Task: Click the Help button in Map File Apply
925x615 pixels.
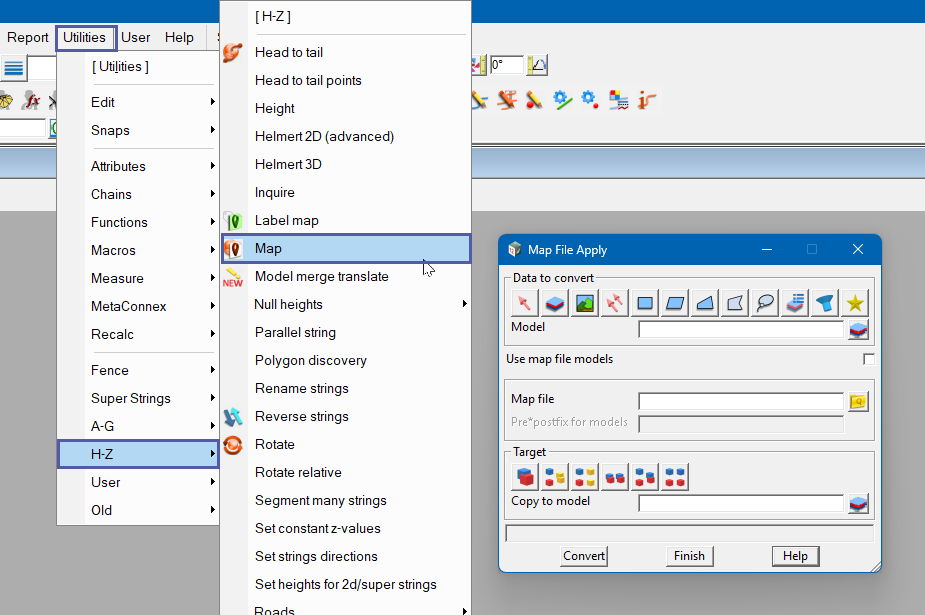Action: coord(795,556)
